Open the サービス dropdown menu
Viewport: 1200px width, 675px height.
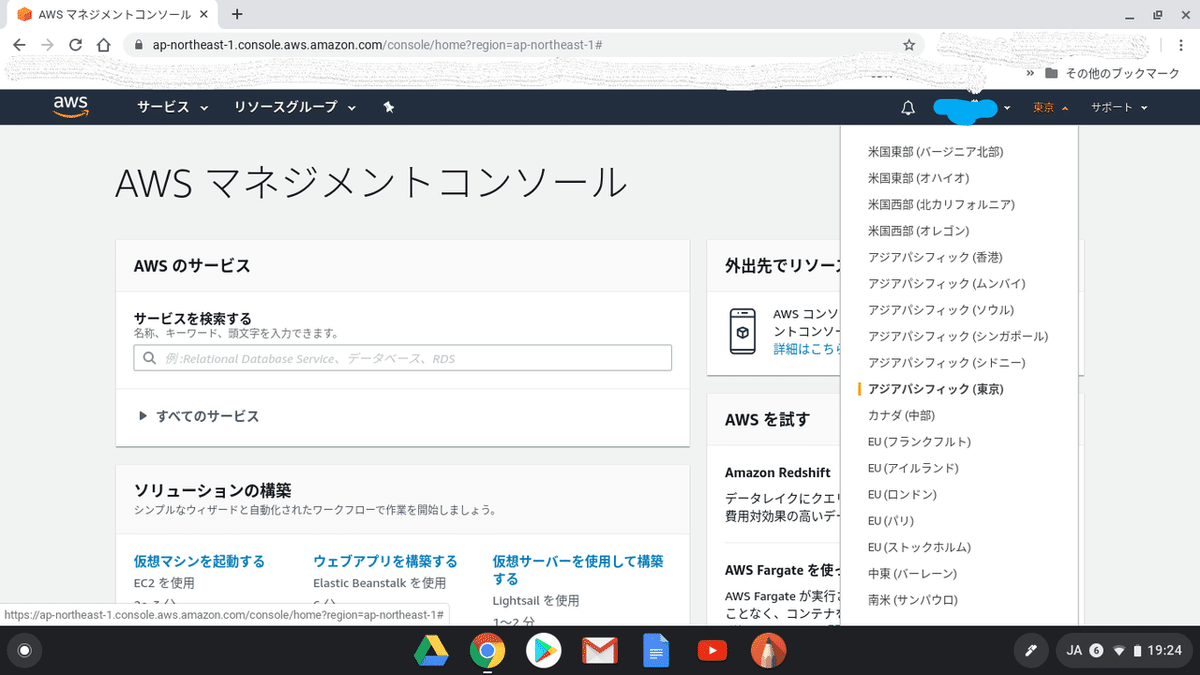click(173, 107)
